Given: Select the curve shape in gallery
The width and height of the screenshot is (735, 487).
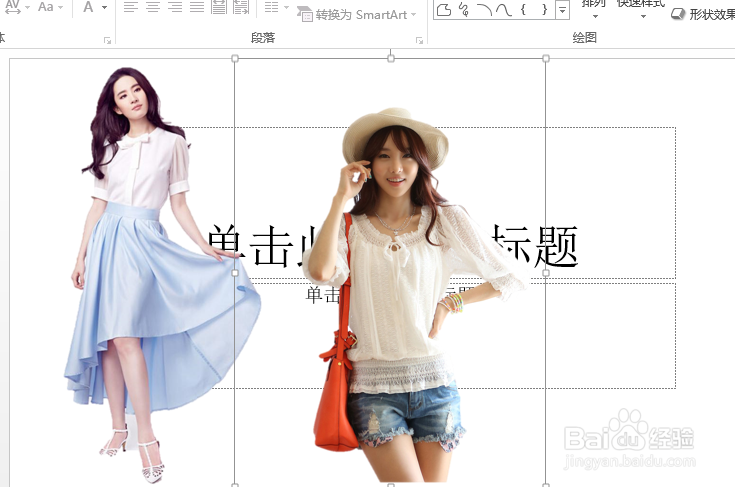Looking at the screenshot, I should (x=503, y=9).
